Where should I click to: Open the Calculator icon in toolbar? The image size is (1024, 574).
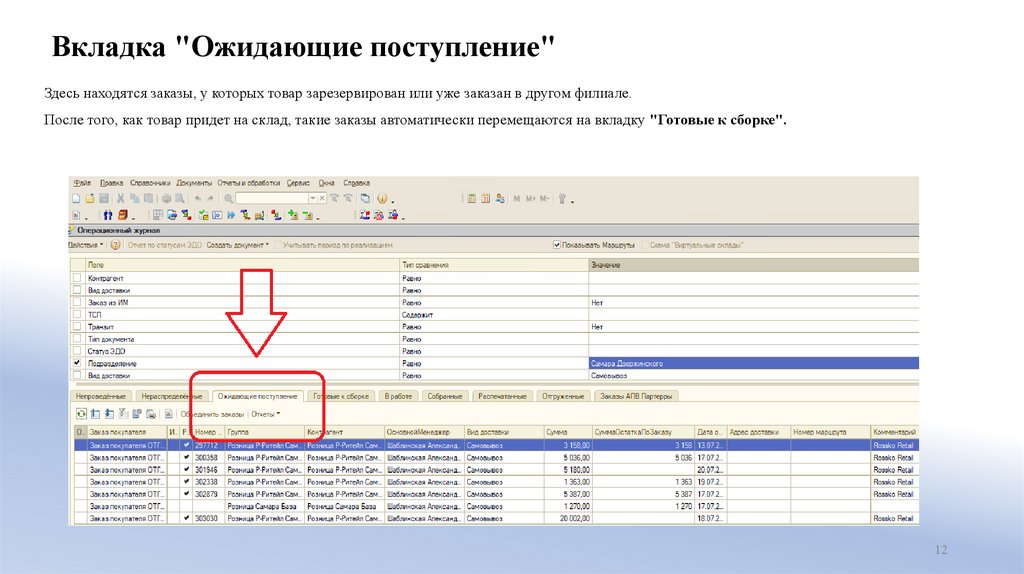click(x=472, y=199)
